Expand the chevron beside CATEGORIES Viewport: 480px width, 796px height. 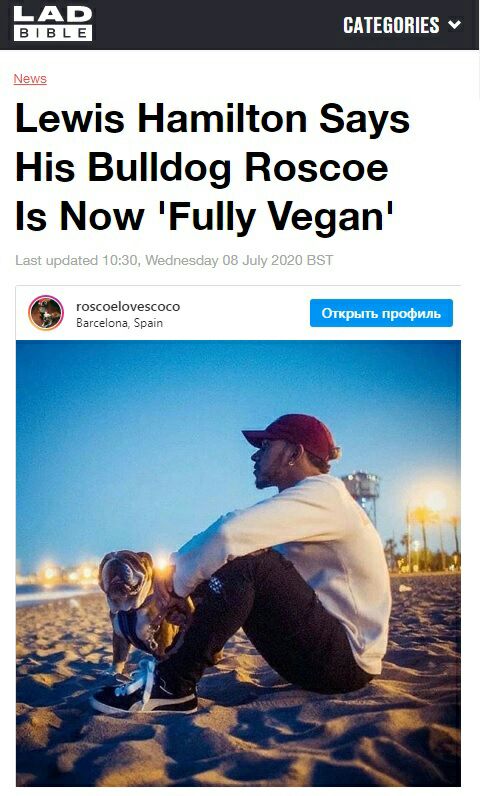(x=454, y=24)
